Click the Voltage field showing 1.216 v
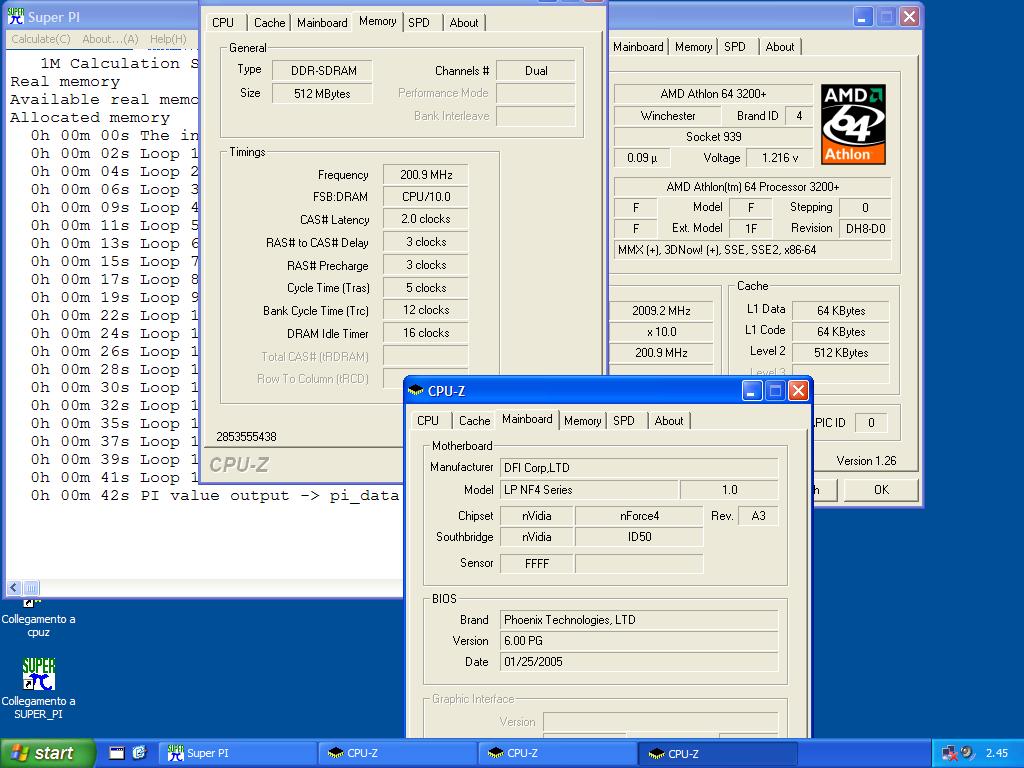The width and height of the screenshot is (1024, 768). [780, 157]
